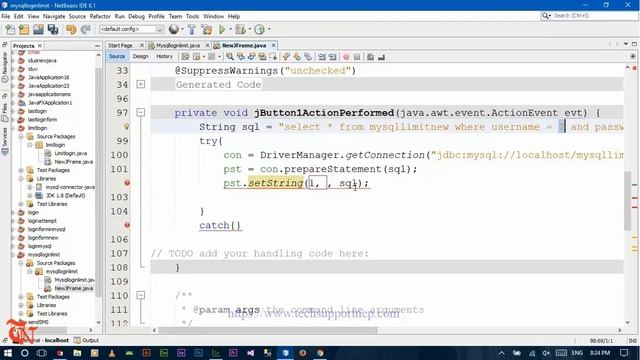This screenshot has width=640, height=360.
Task: Collapse the jButton1ActionPerformed method fold
Action: [x=141, y=112]
